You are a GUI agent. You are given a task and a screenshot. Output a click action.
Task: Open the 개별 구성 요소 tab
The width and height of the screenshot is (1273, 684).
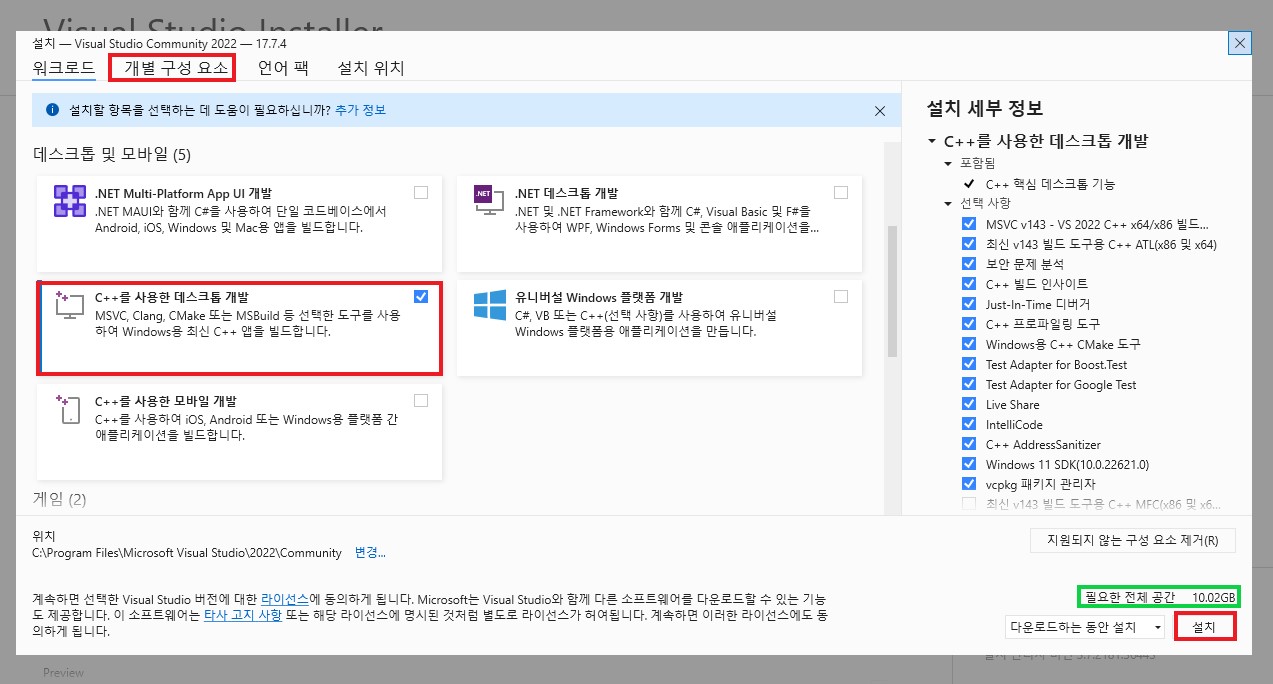tap(175, 68)
